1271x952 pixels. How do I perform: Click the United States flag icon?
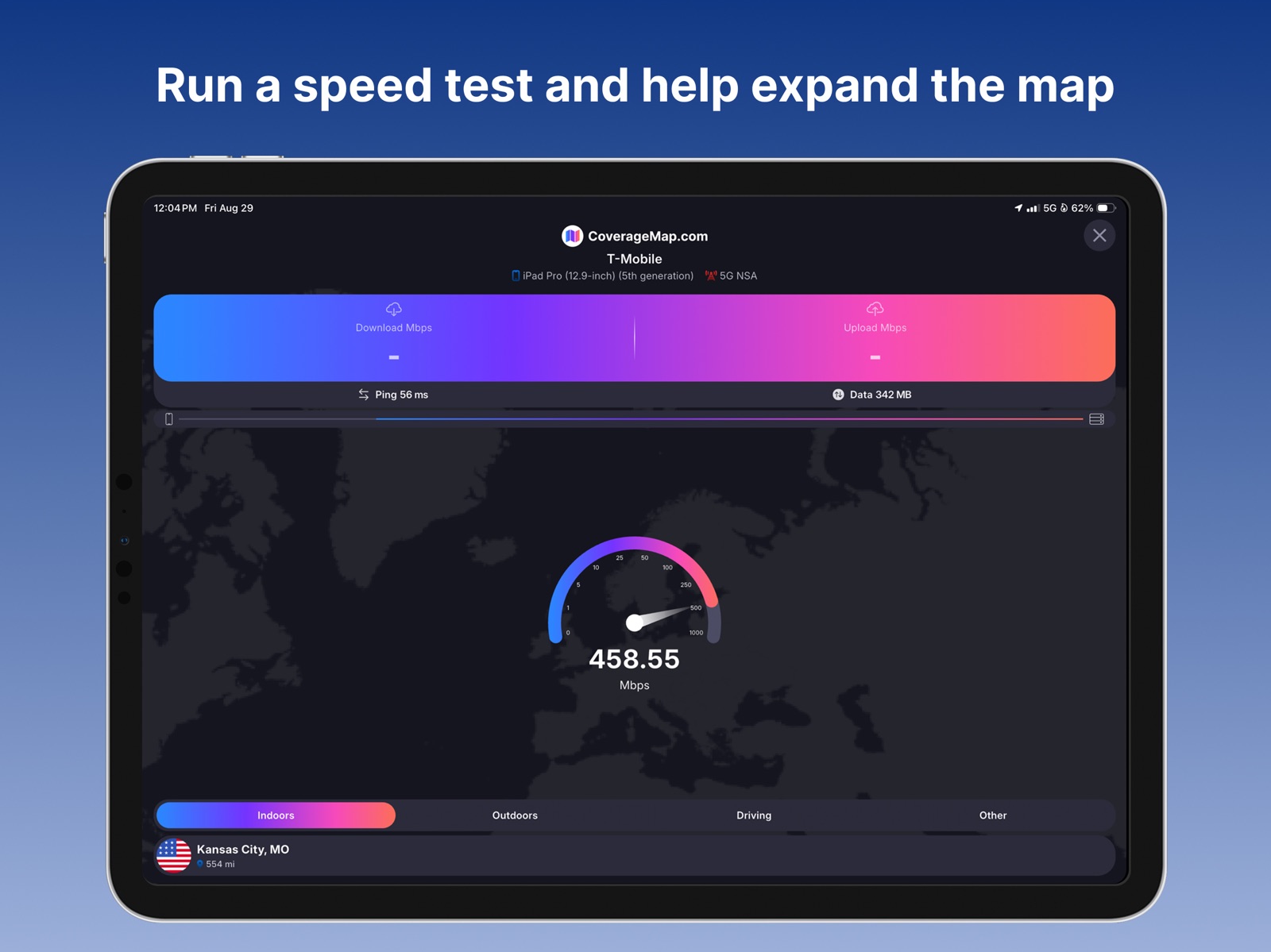(174, 856)
